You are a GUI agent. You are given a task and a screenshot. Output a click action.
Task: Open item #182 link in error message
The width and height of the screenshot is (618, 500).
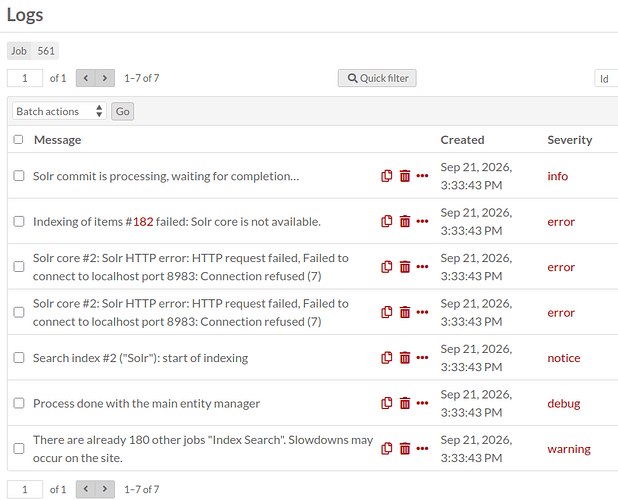143,222
